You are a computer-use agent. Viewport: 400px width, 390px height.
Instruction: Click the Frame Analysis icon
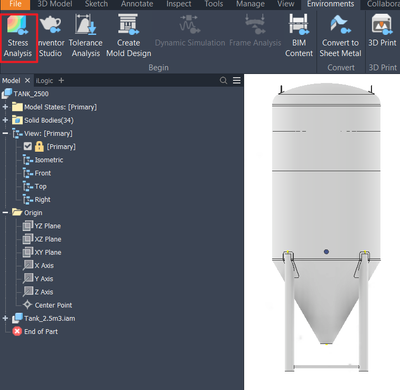click(255, 25)
